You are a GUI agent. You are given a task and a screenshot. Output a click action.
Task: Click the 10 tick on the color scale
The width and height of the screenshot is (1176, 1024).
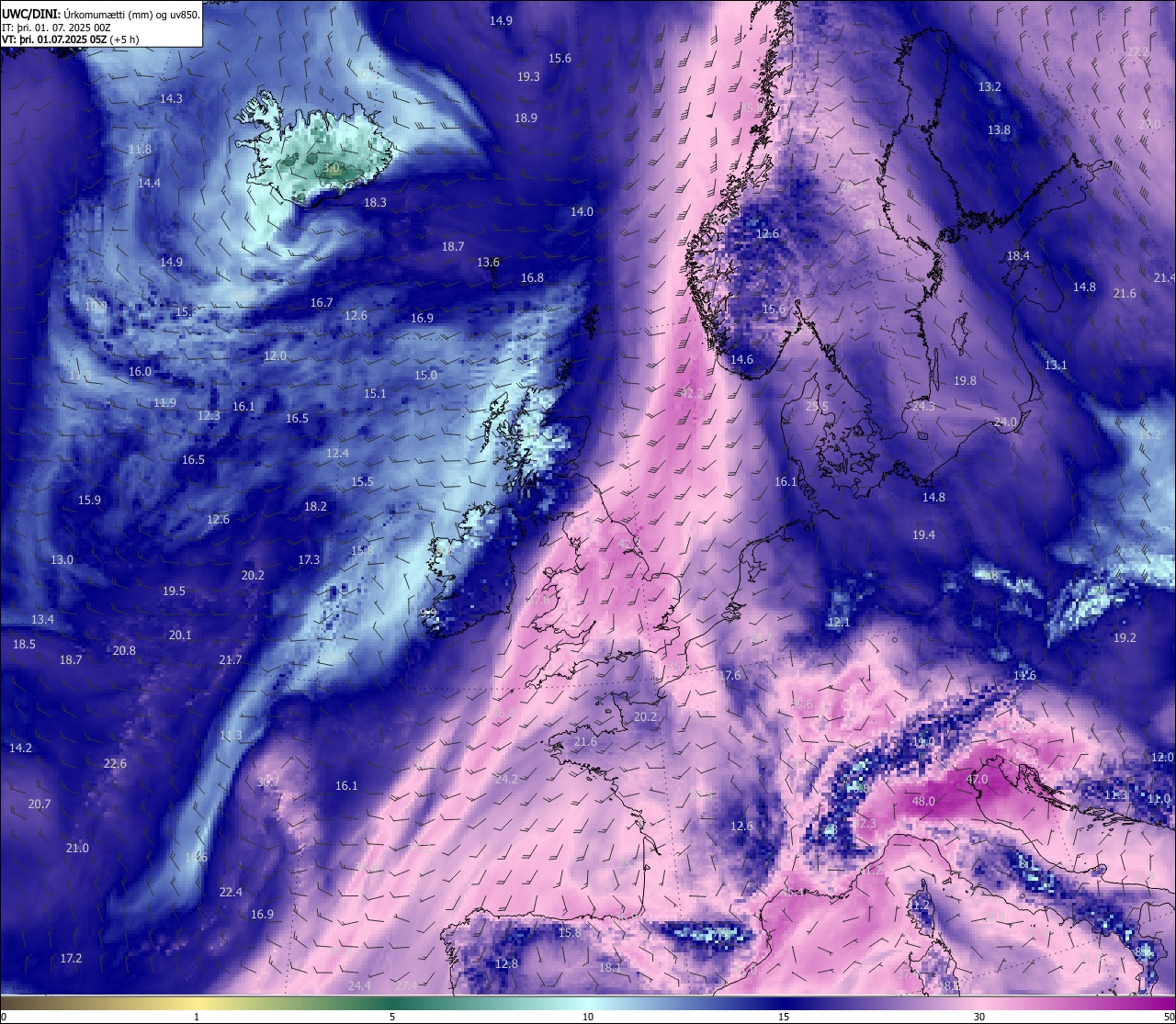pyautogui.click(x=588, y=1017)
